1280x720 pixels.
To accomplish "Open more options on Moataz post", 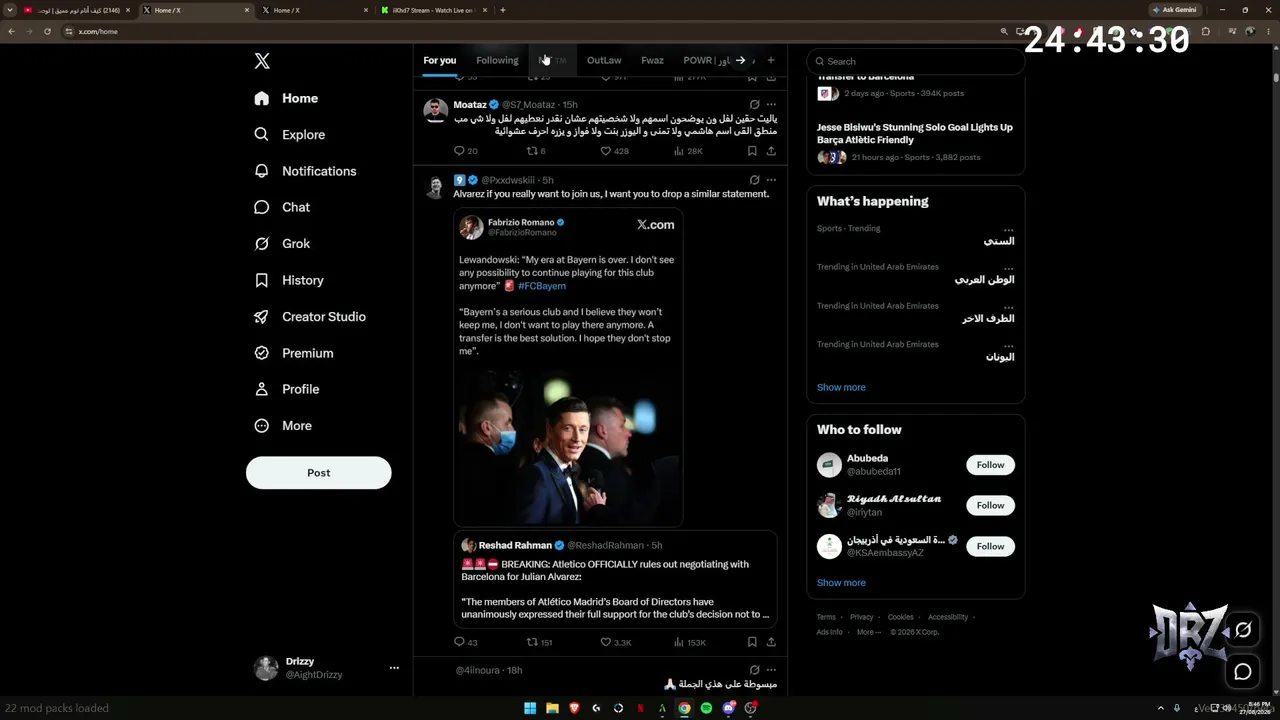I will click(771, 104).
